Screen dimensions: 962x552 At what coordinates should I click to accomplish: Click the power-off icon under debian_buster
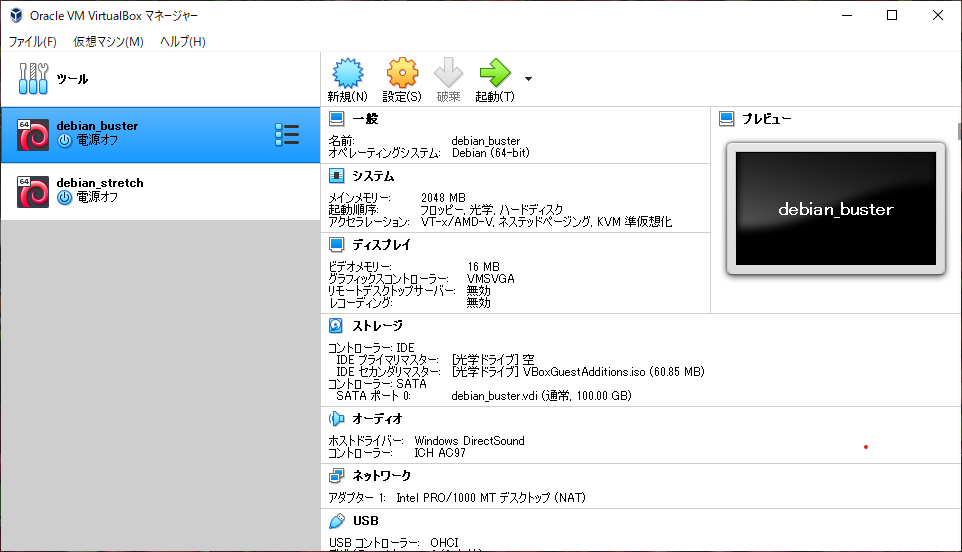click(x=64, y=140)
